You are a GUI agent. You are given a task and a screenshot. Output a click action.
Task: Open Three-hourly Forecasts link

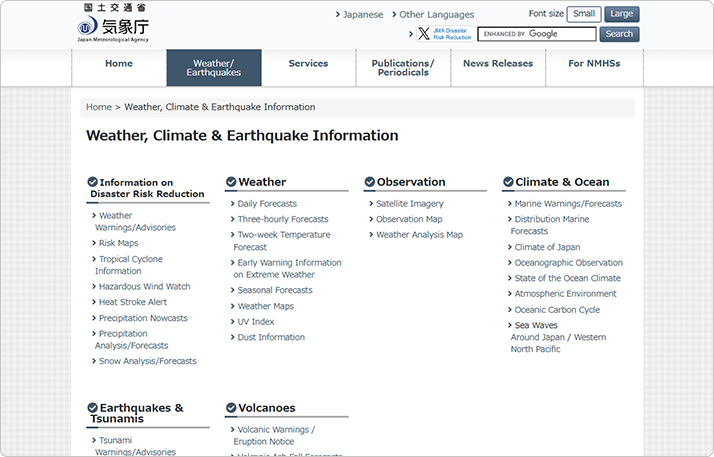(x=283, y=219)
